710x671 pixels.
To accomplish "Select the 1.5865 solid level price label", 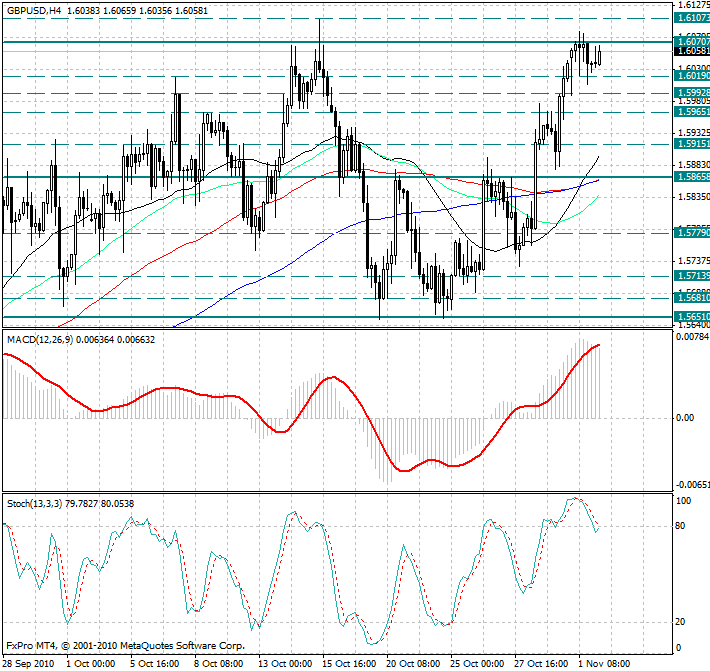I will pyautogui.click(x=692, y=176).
